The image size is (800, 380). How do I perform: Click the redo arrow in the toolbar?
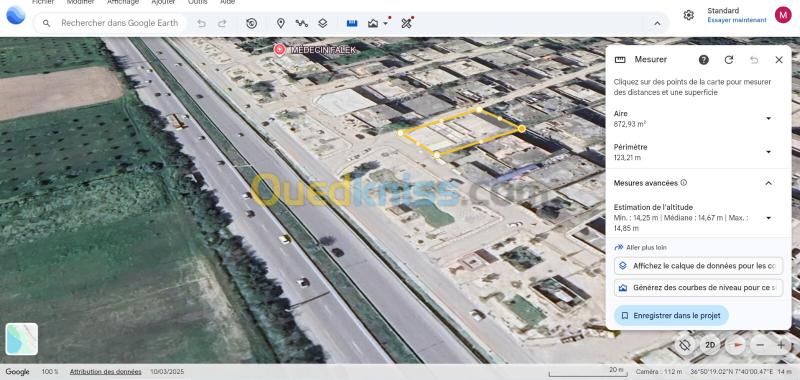222,23
